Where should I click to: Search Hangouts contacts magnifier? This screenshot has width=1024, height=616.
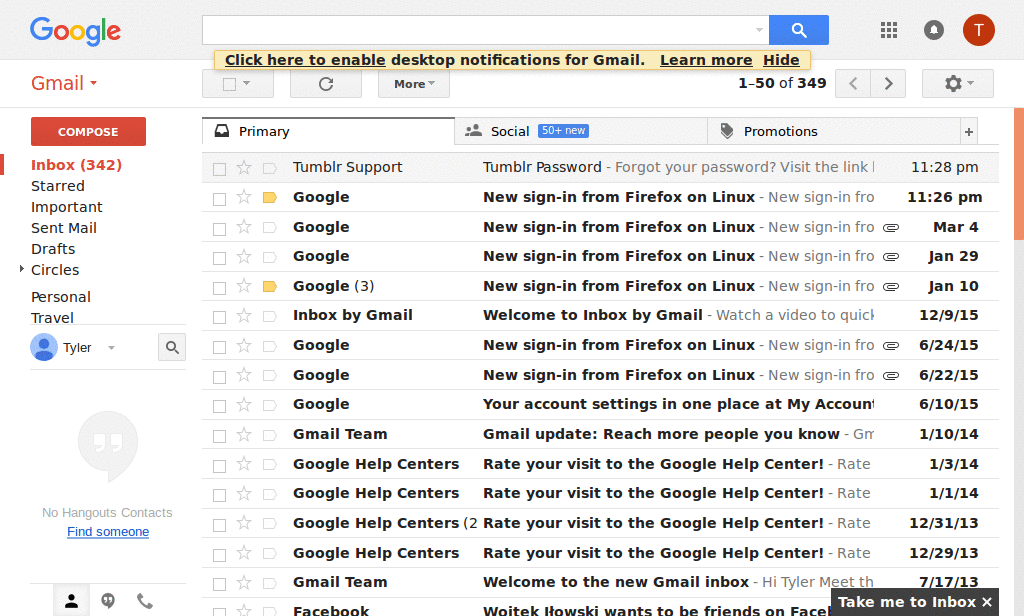pyautogui.click(x=172, y=348)
